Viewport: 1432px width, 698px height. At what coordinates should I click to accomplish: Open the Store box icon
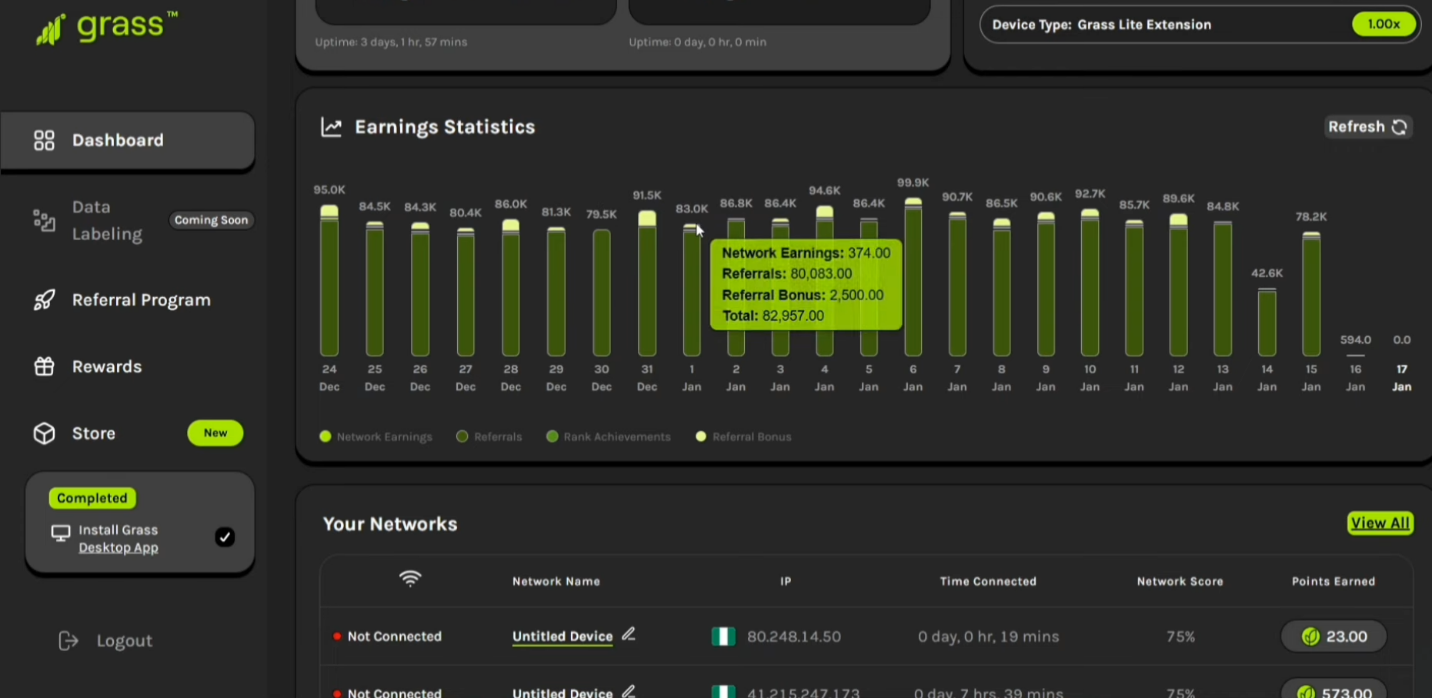point(44,433)
